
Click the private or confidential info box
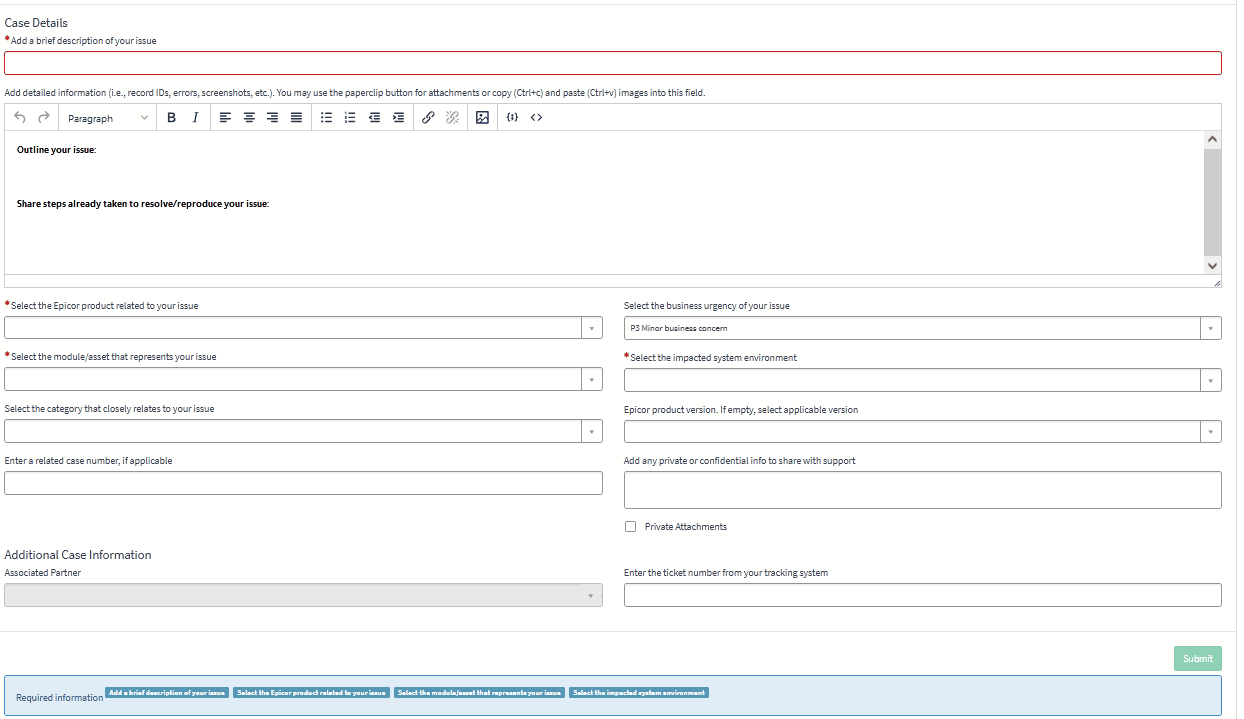(x=922, y=490)
